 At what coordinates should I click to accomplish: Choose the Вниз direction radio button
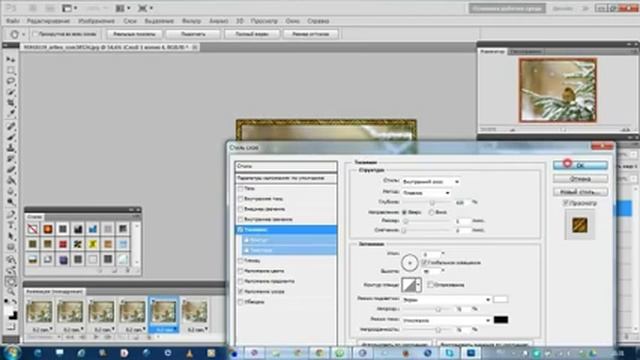coord(431,212)
